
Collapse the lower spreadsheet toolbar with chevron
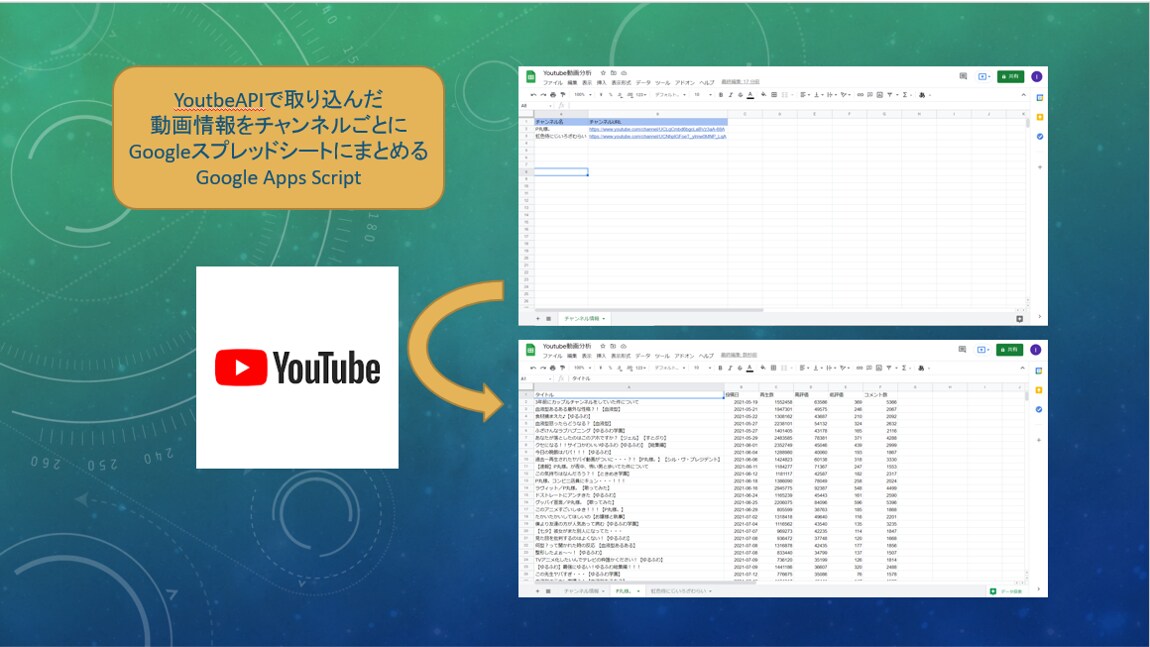pyautogui.click(x=1022, y=368)
